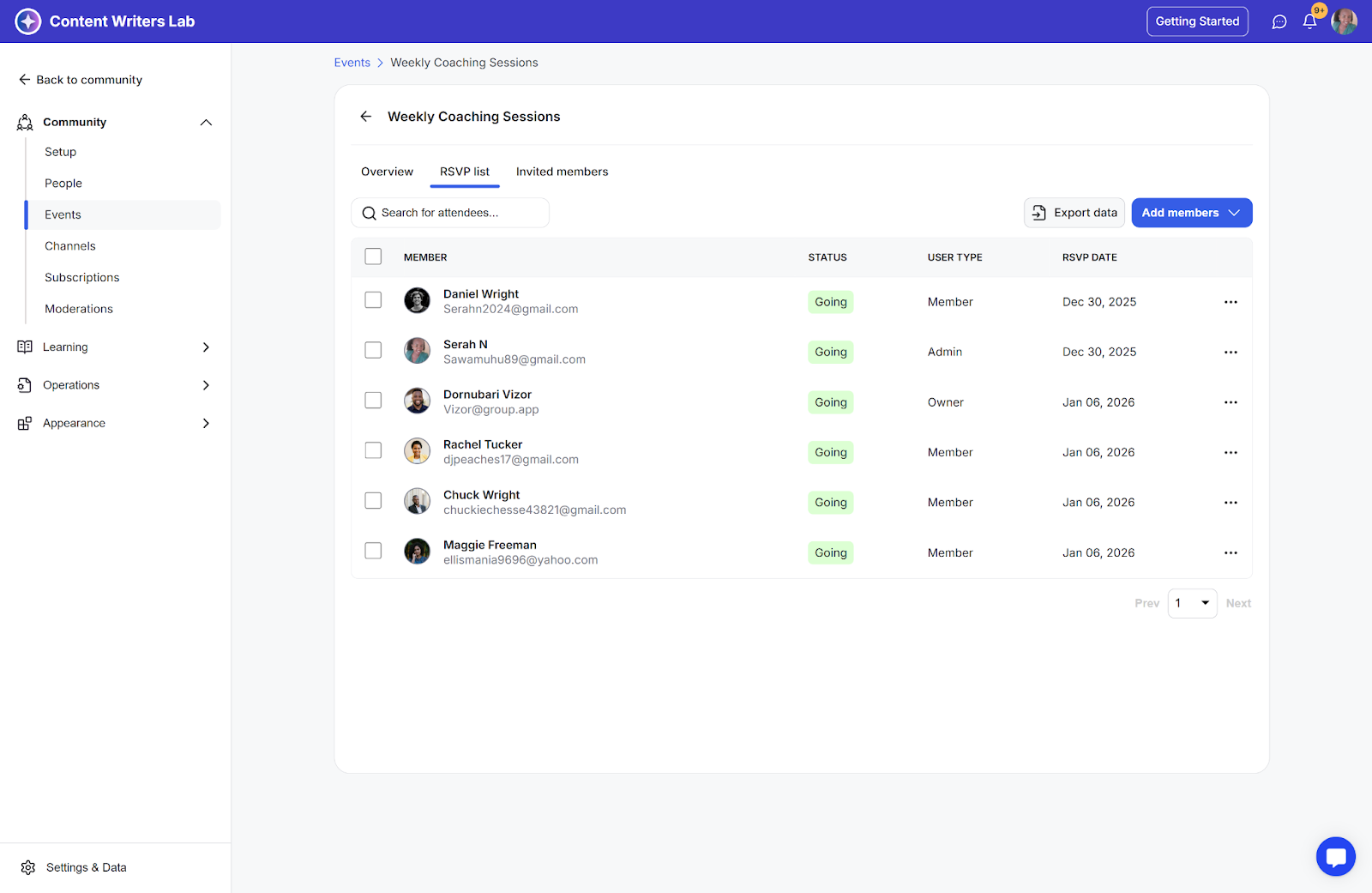Click Rachel Tucker's avatar
Viewport: 1372px width, 893px height.
418,451
